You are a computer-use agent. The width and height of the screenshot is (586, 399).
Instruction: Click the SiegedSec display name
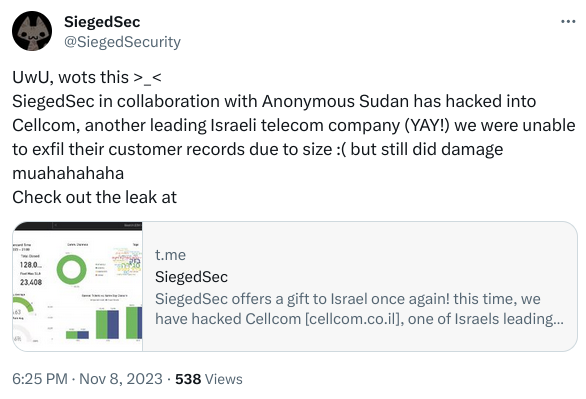pos(102,22)
